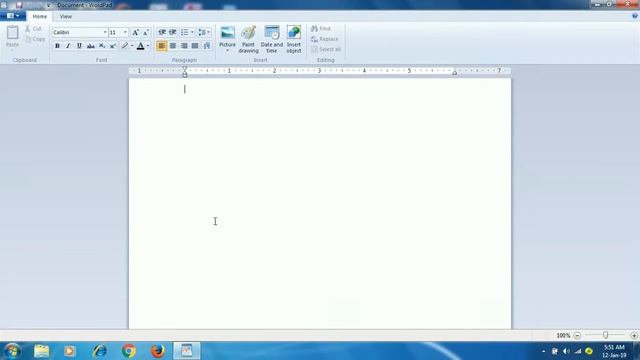Increase the paragraph indent
The height and width of the screenshot is (360, 640).
173,32
